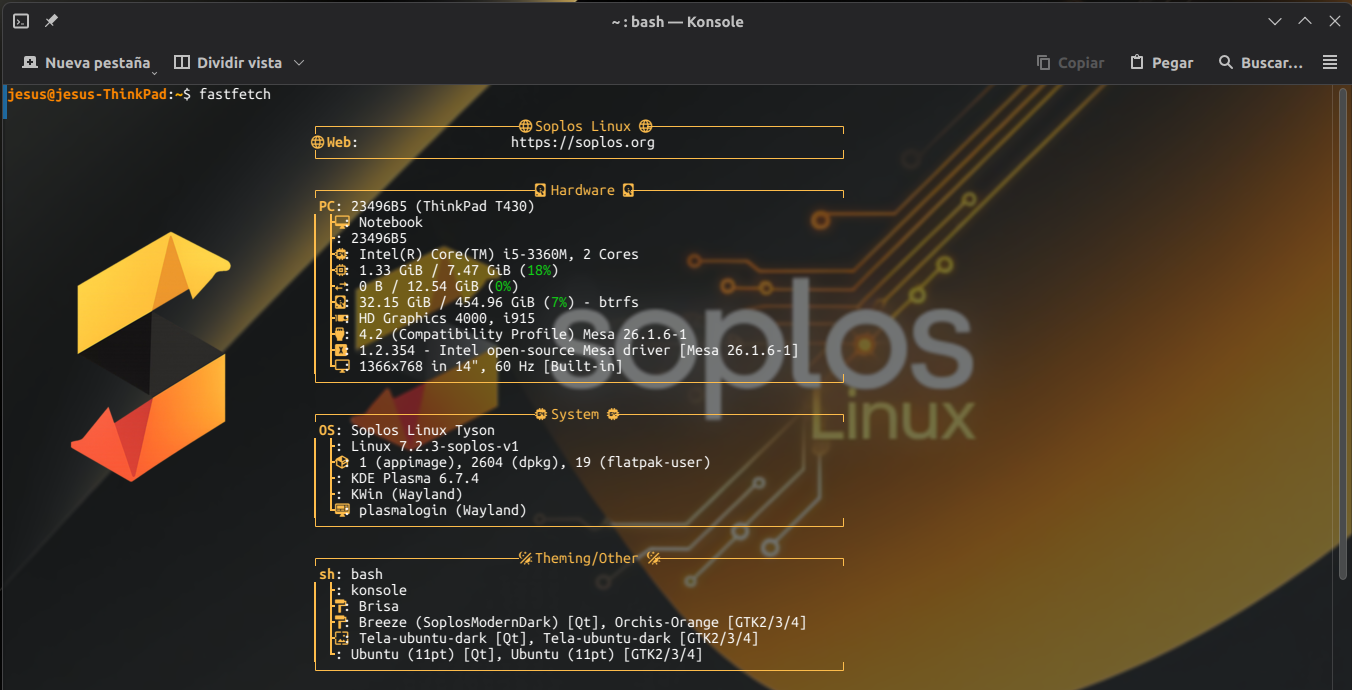Click the GPU icon beside HD Graphics 4000

coord(341,318)
